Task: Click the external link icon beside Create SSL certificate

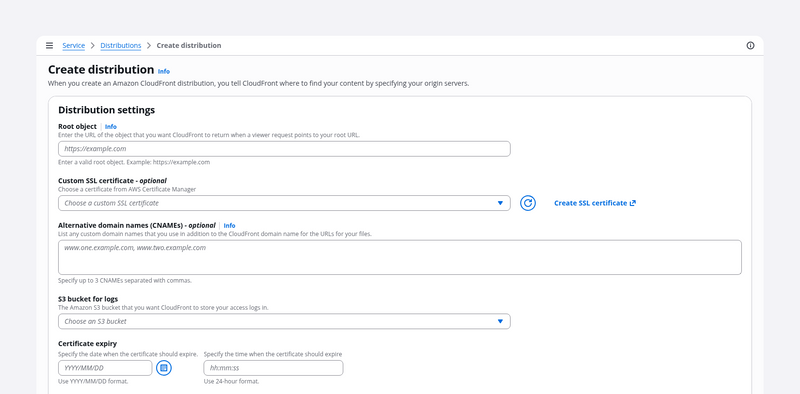Action: [633, 203]
